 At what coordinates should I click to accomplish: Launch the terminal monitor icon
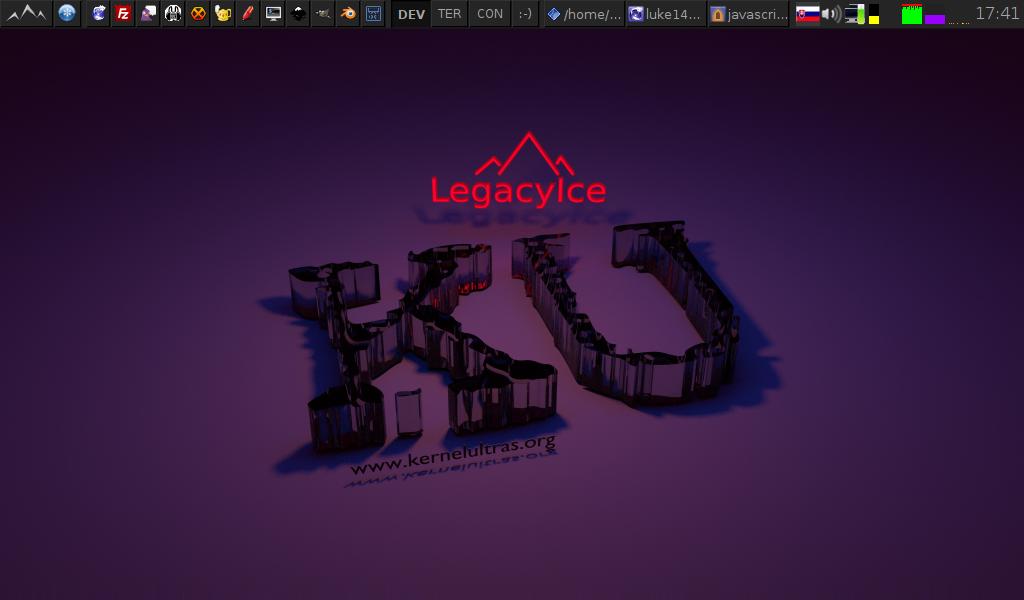pyautogui.click(x=273, y=13)
